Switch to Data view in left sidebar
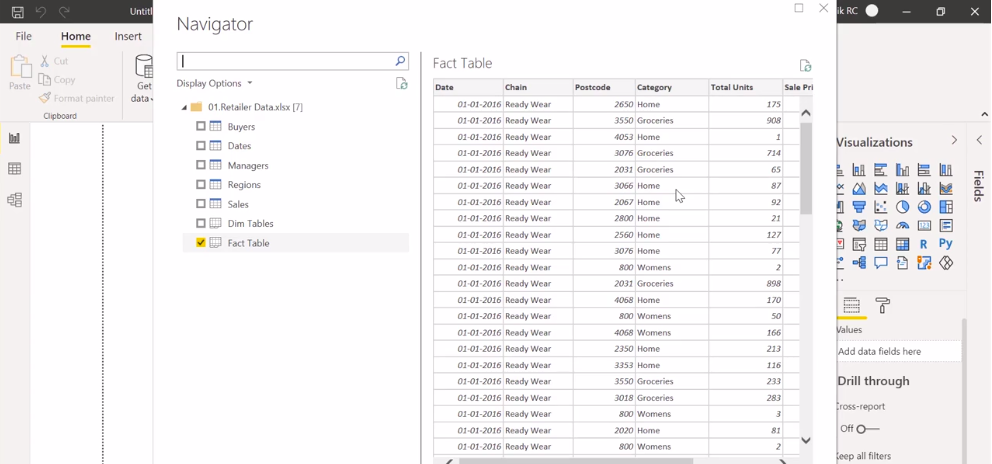The width and height of the screenshot is (992, 464). pos(15,168)
